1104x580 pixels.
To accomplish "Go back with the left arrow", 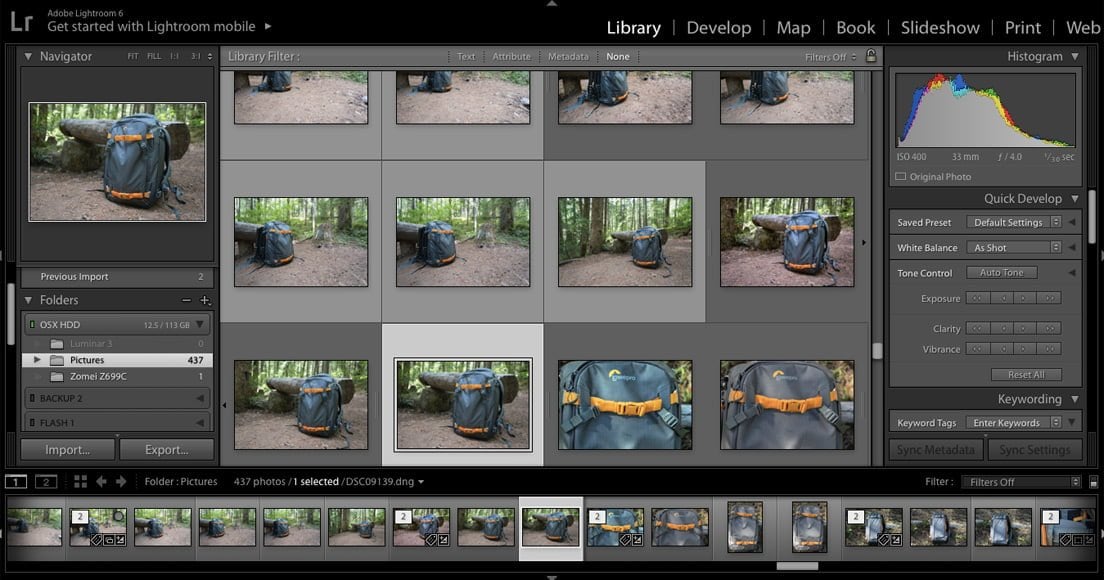I will [101, 481].
